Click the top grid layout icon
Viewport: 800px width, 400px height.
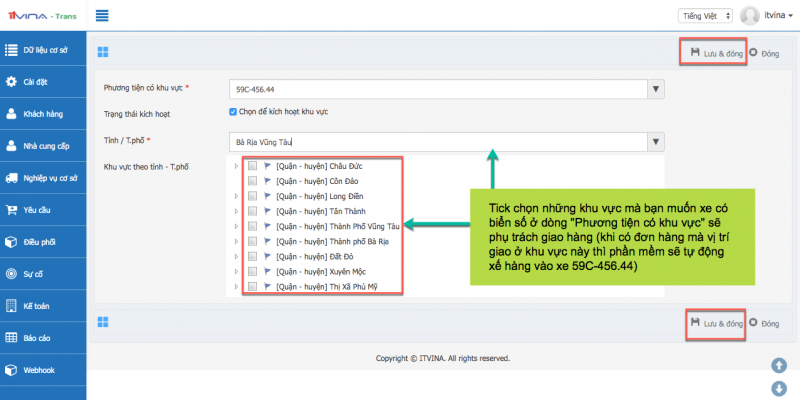click(103, 52)
